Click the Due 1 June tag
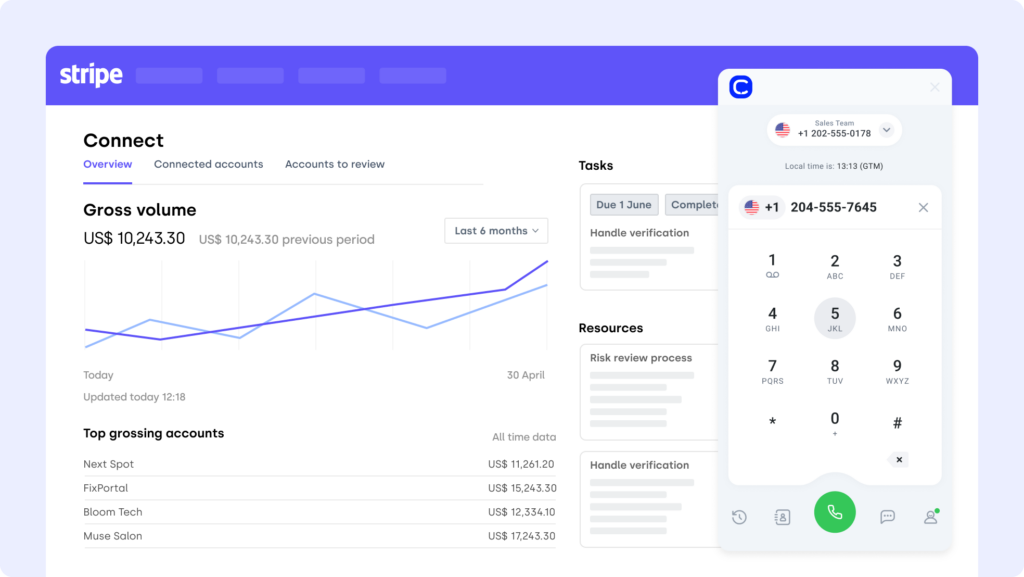Viewport: 1024px width, 577px height. coord(623,205)
